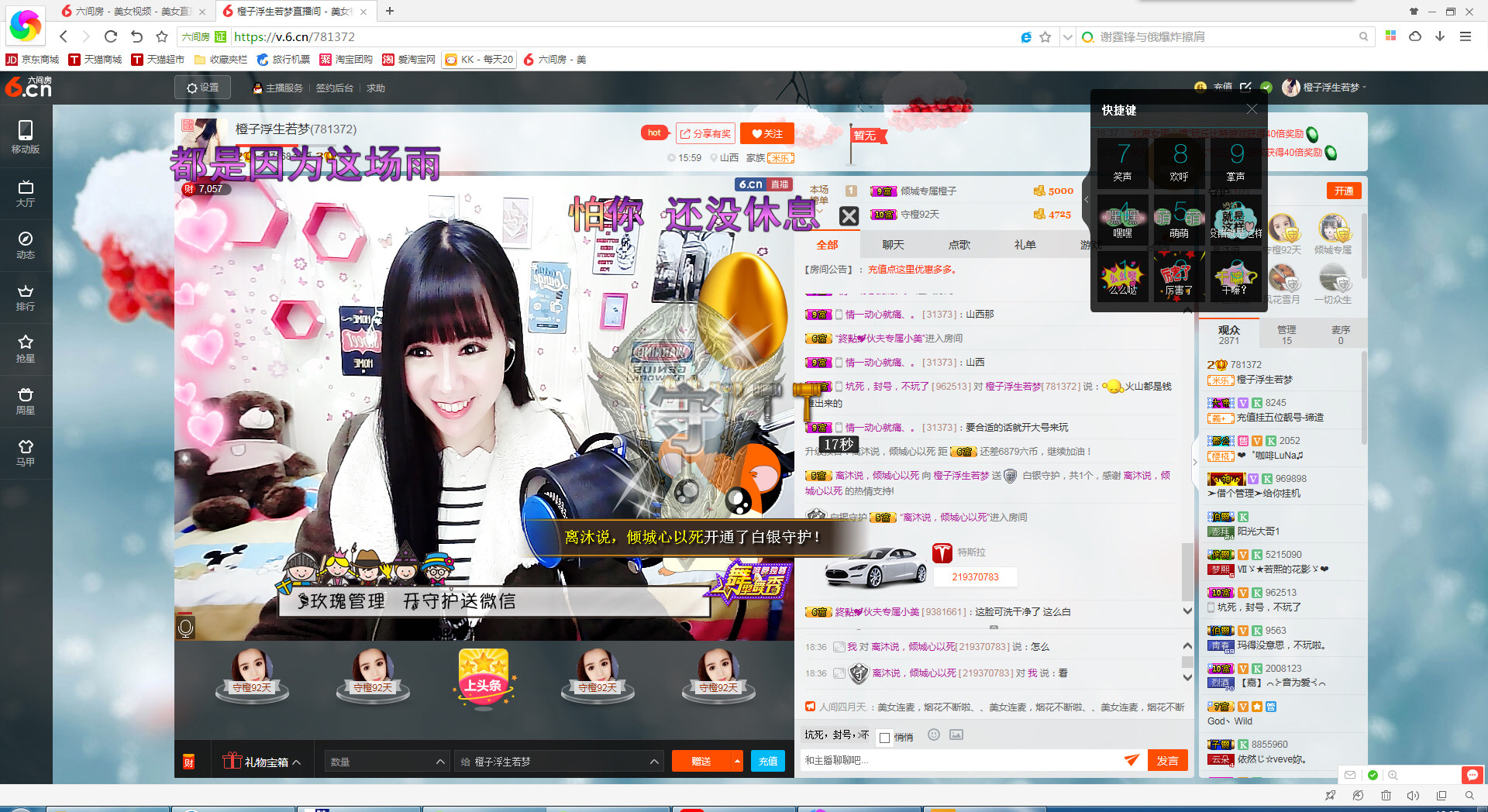Open the 设置 settings button

click(x=202, y=88)
